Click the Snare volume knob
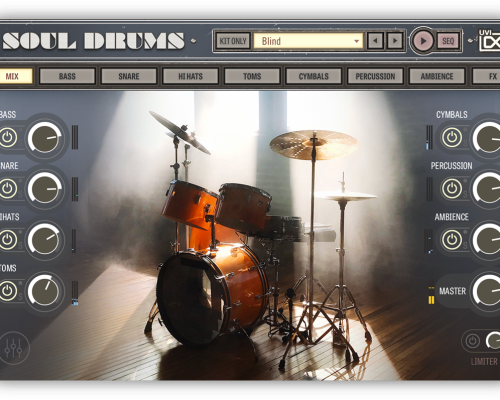 pos(45,189)
